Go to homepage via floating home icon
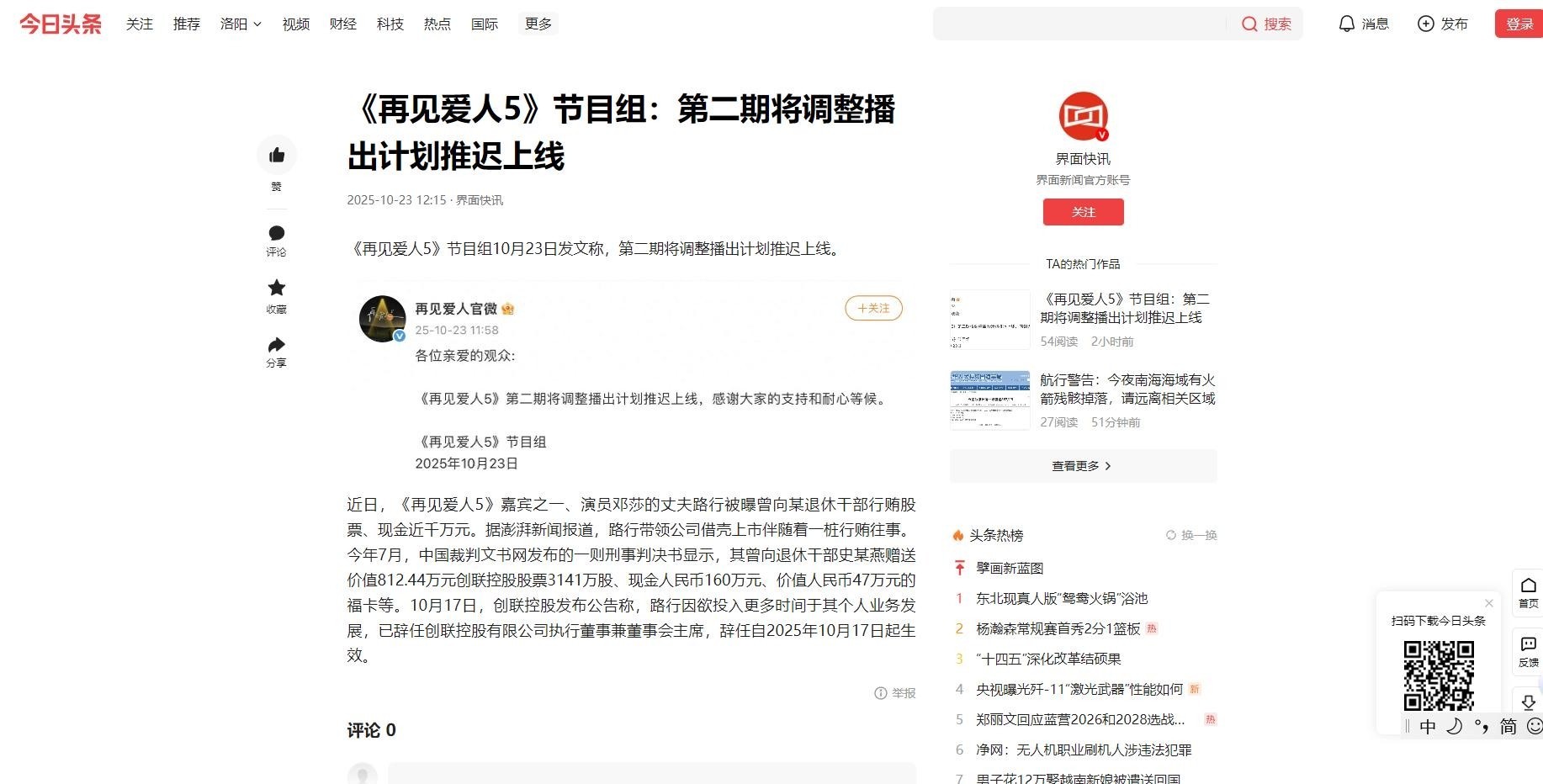This screenshot has height=784, width=1543. coord(1529,586)
